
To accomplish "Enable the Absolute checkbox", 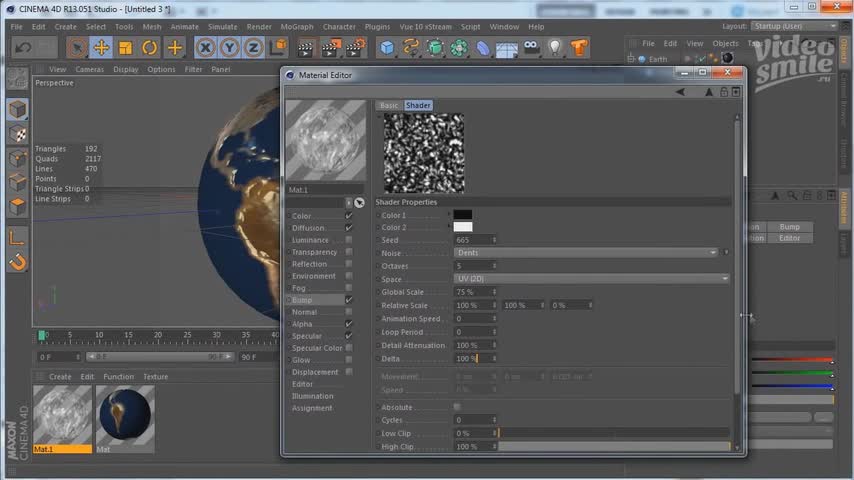I will coord(457,407).
